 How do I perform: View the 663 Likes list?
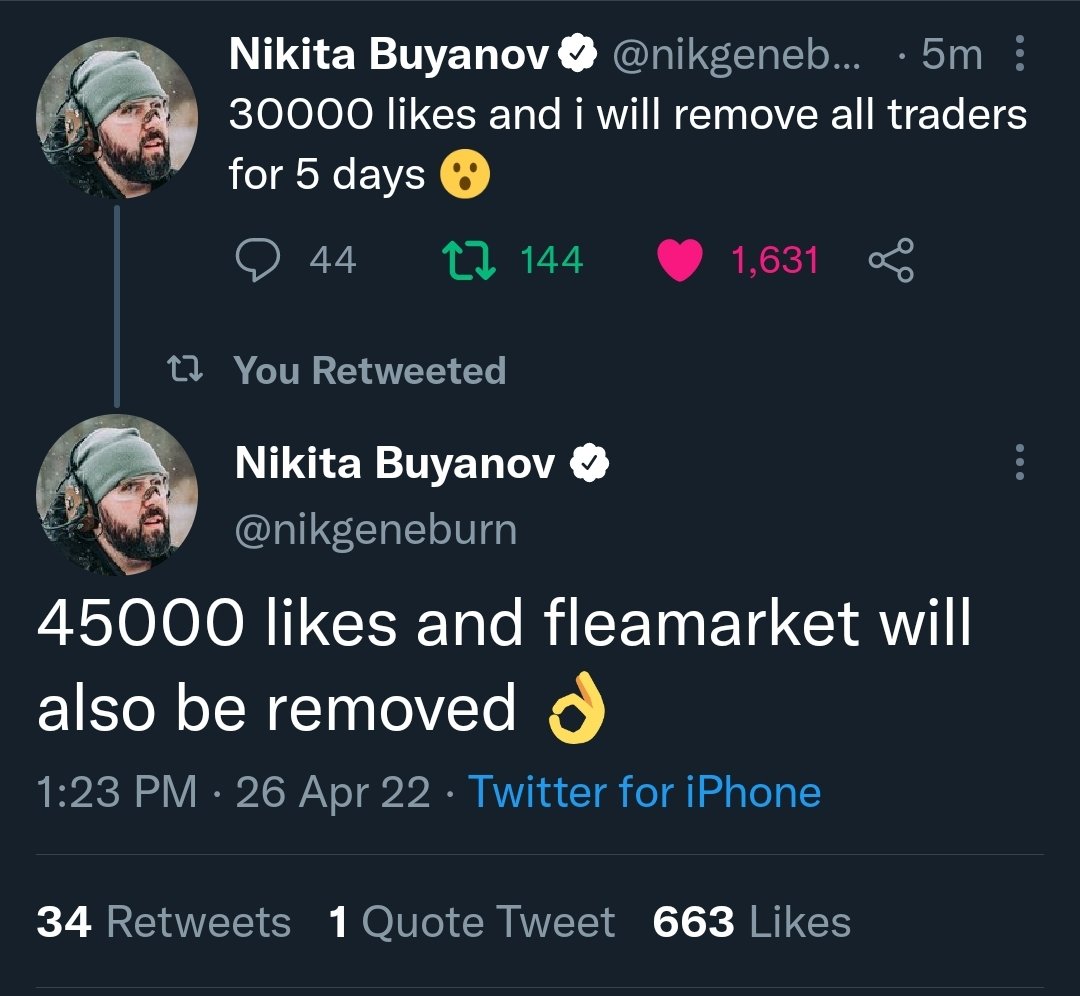(752, 922)
